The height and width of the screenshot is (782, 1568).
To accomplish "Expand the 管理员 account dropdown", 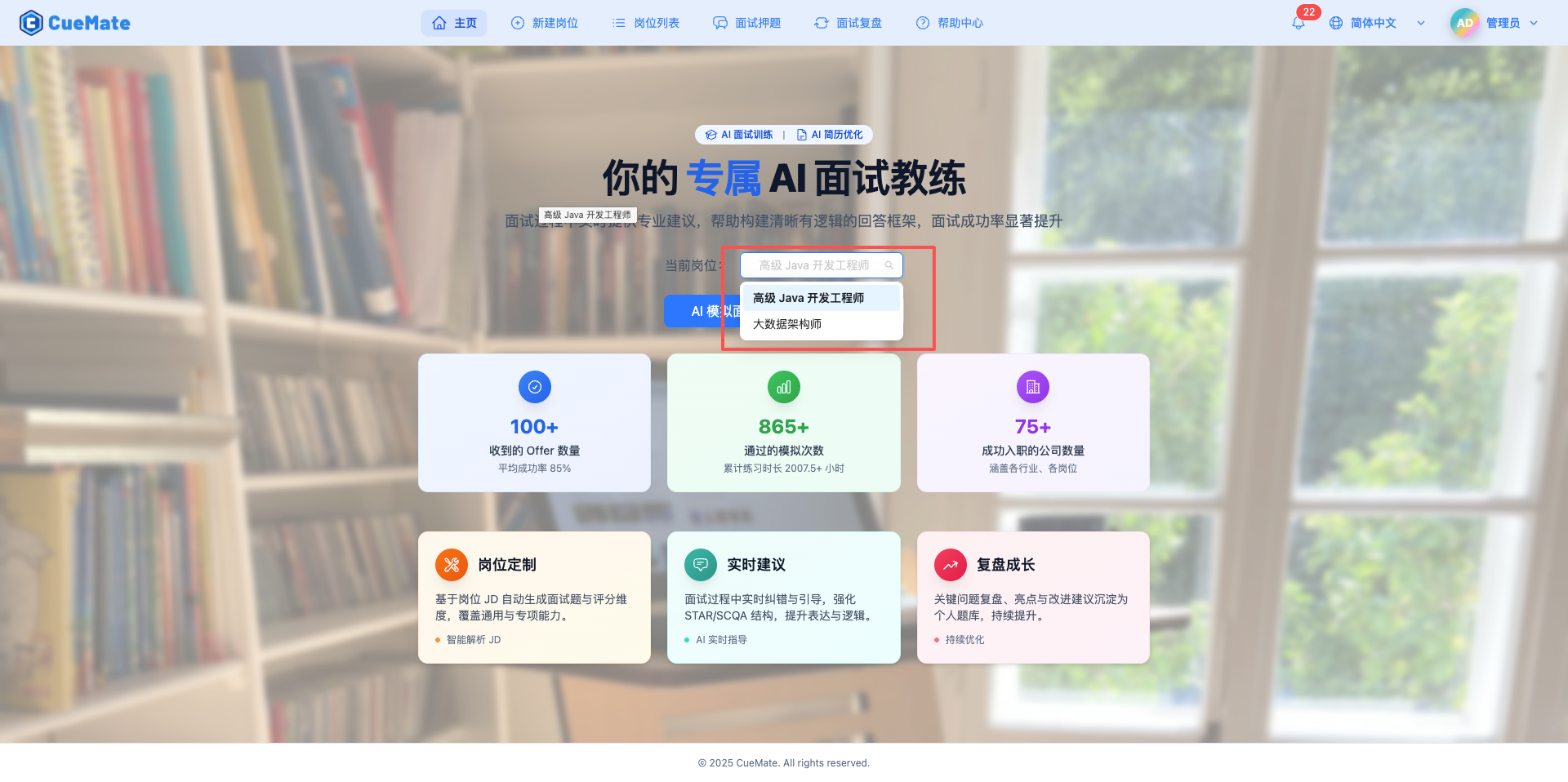I will click(1508, 23).
